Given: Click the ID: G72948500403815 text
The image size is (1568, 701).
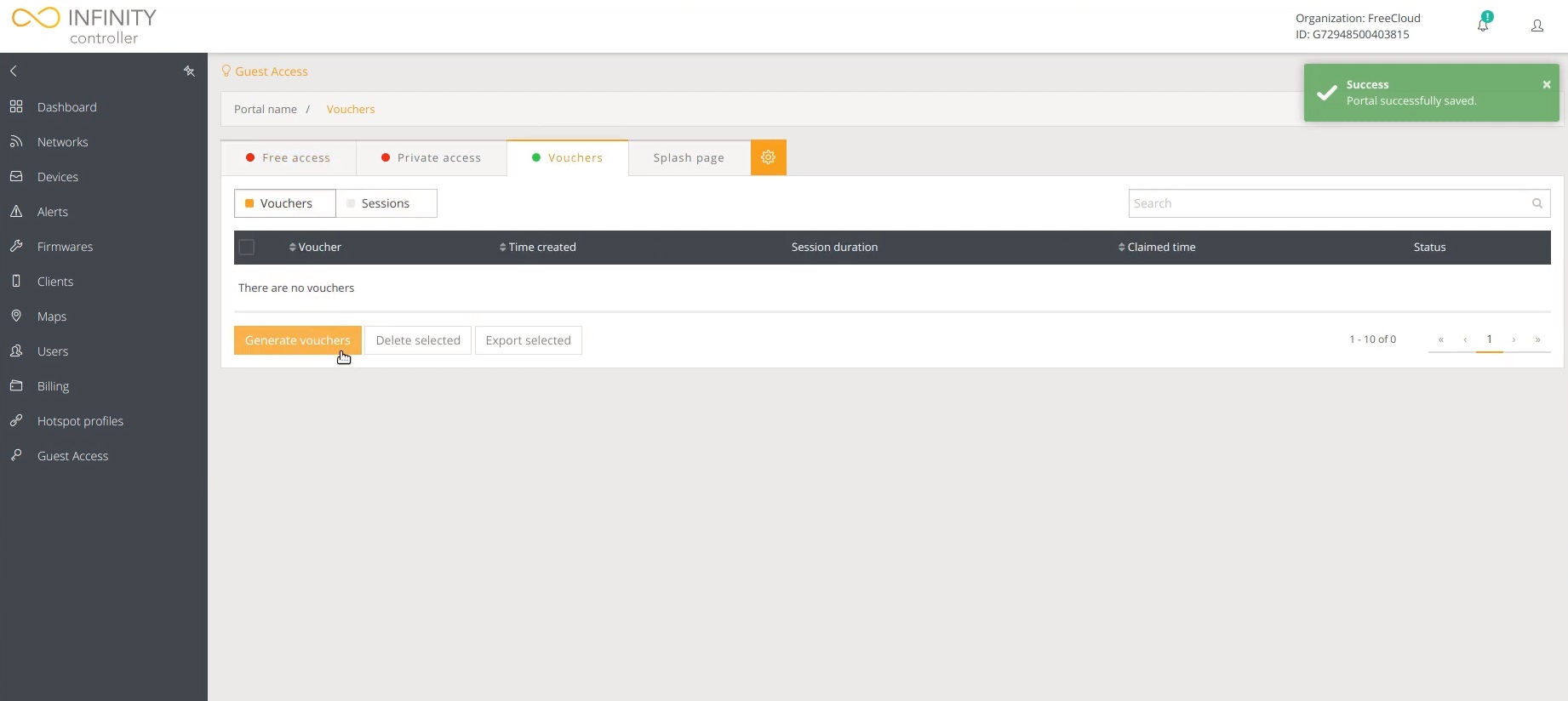Looking at the screenshot, I should pos(1353,35).
